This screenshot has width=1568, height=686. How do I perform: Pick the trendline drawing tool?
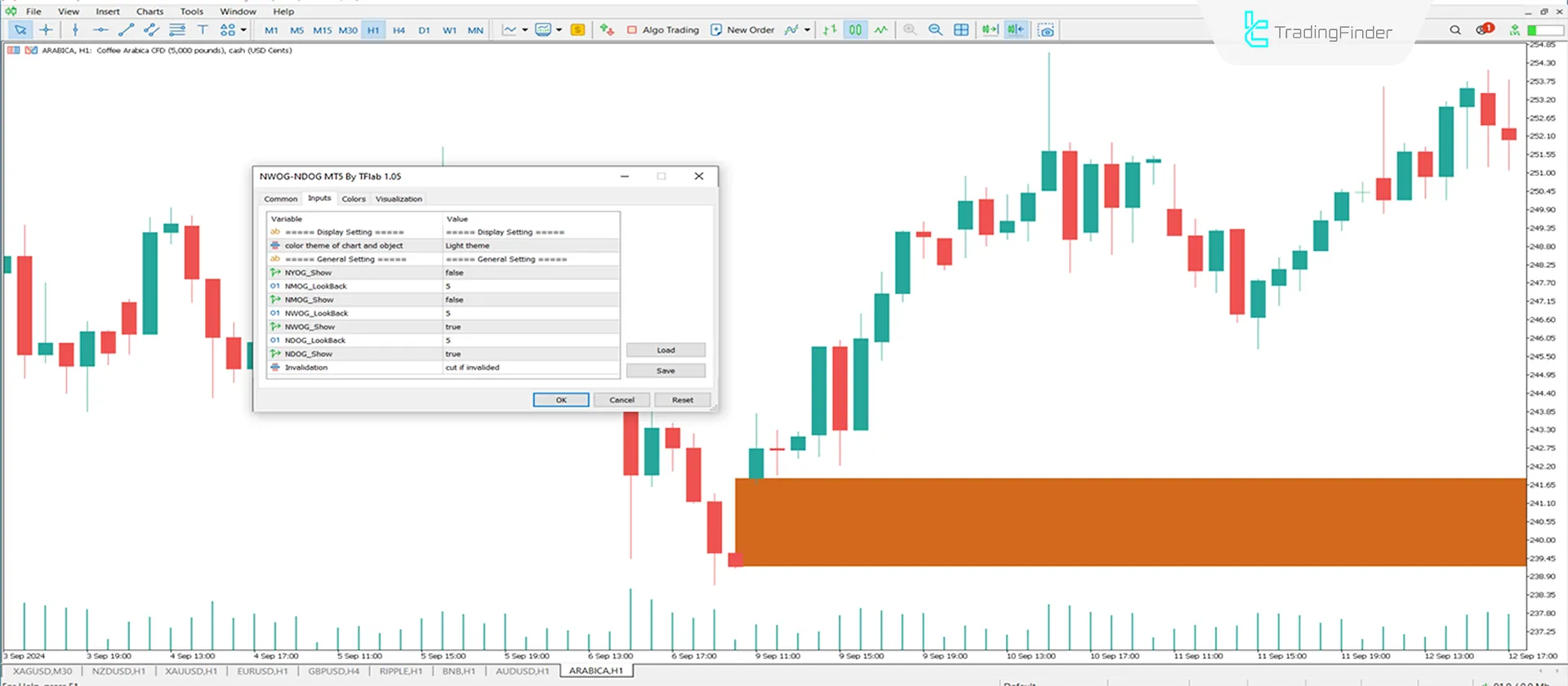[126, 30]
